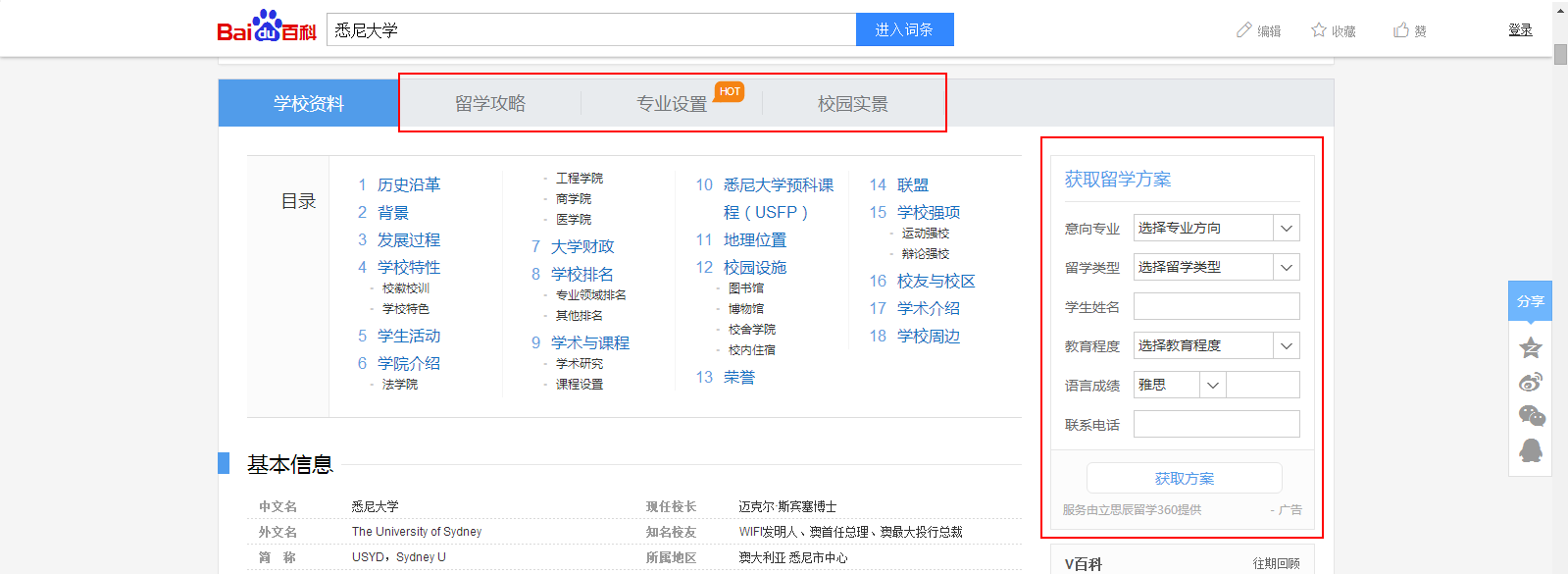1568x574 pixels.
Task: Go to 悉尼大学预科课程 section
Action: pos(779,198)
